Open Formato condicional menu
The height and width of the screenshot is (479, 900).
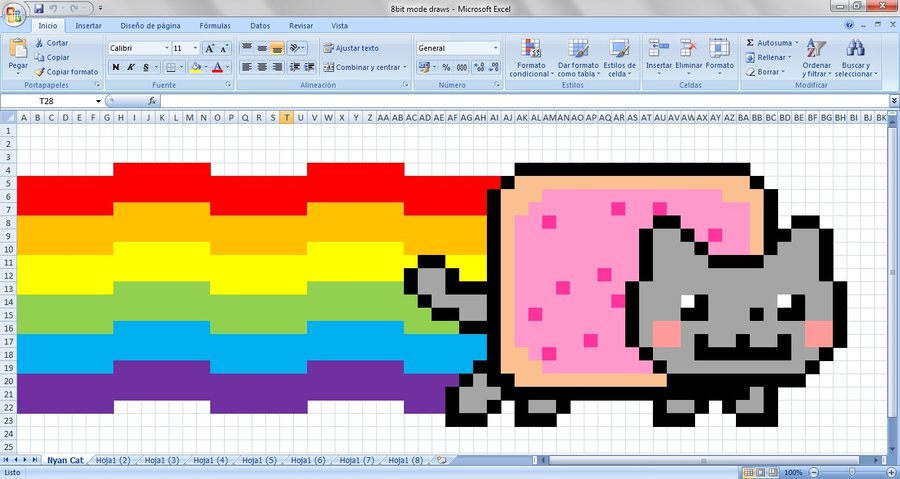pyautogui.click(x=531, y=57)
